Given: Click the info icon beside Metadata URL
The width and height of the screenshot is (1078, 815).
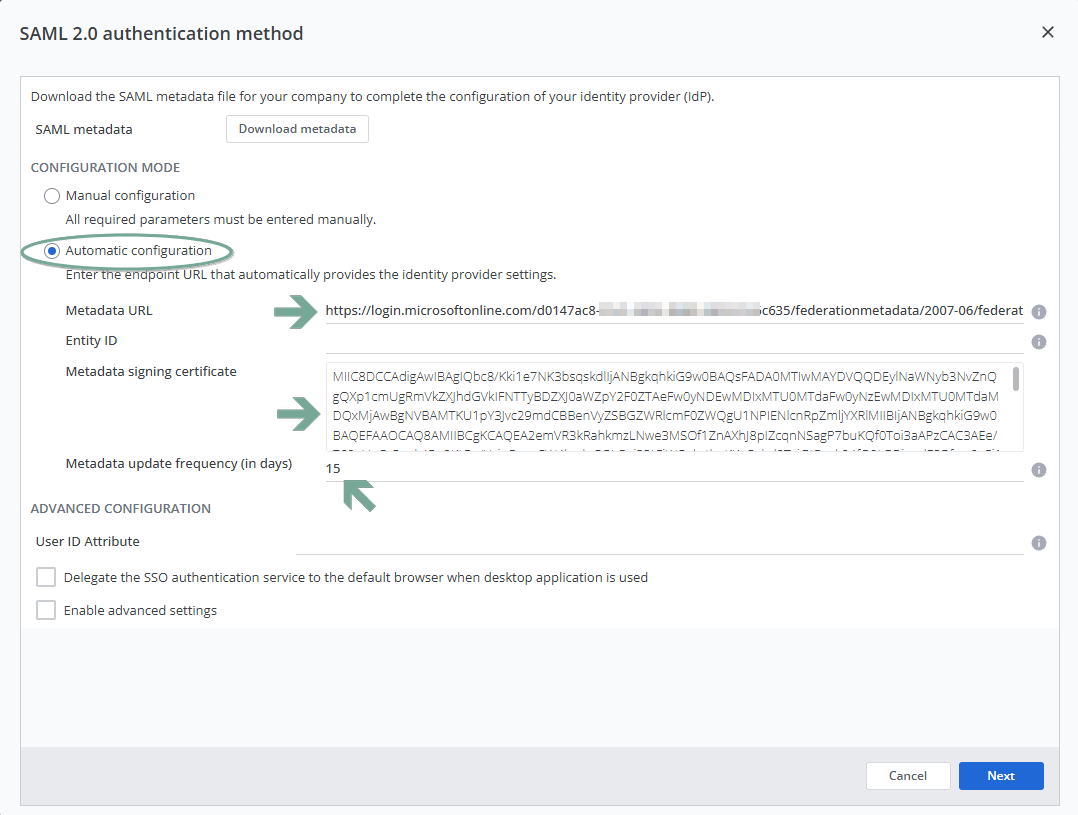Looking at the screenshot, I should point(1039,312).
